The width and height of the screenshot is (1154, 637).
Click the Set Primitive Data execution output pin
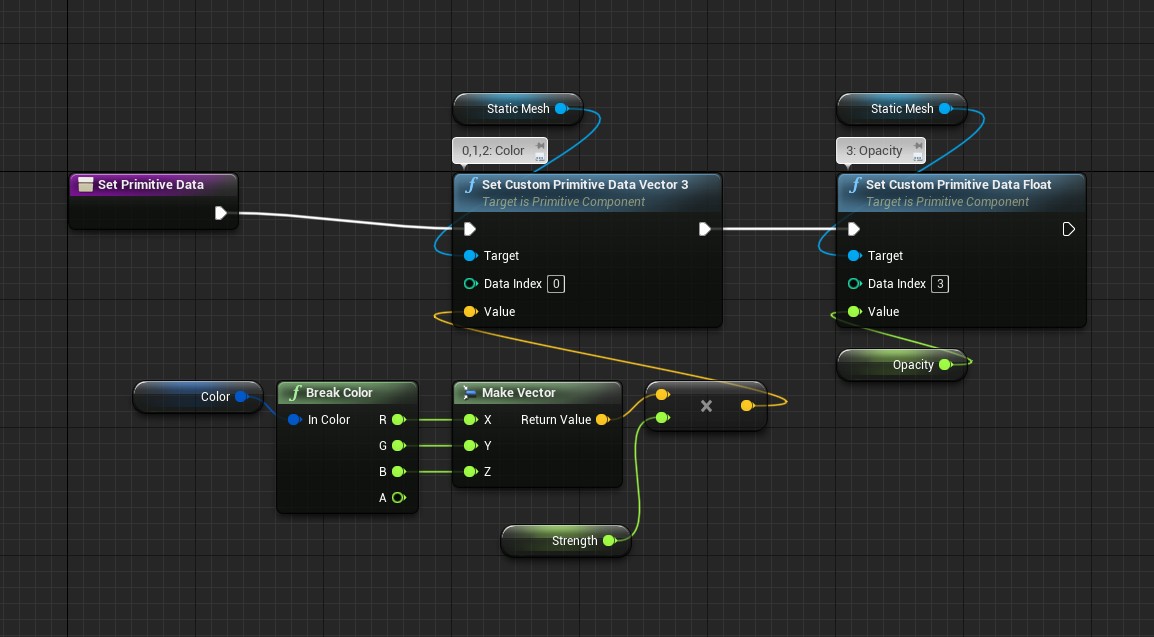221,212
